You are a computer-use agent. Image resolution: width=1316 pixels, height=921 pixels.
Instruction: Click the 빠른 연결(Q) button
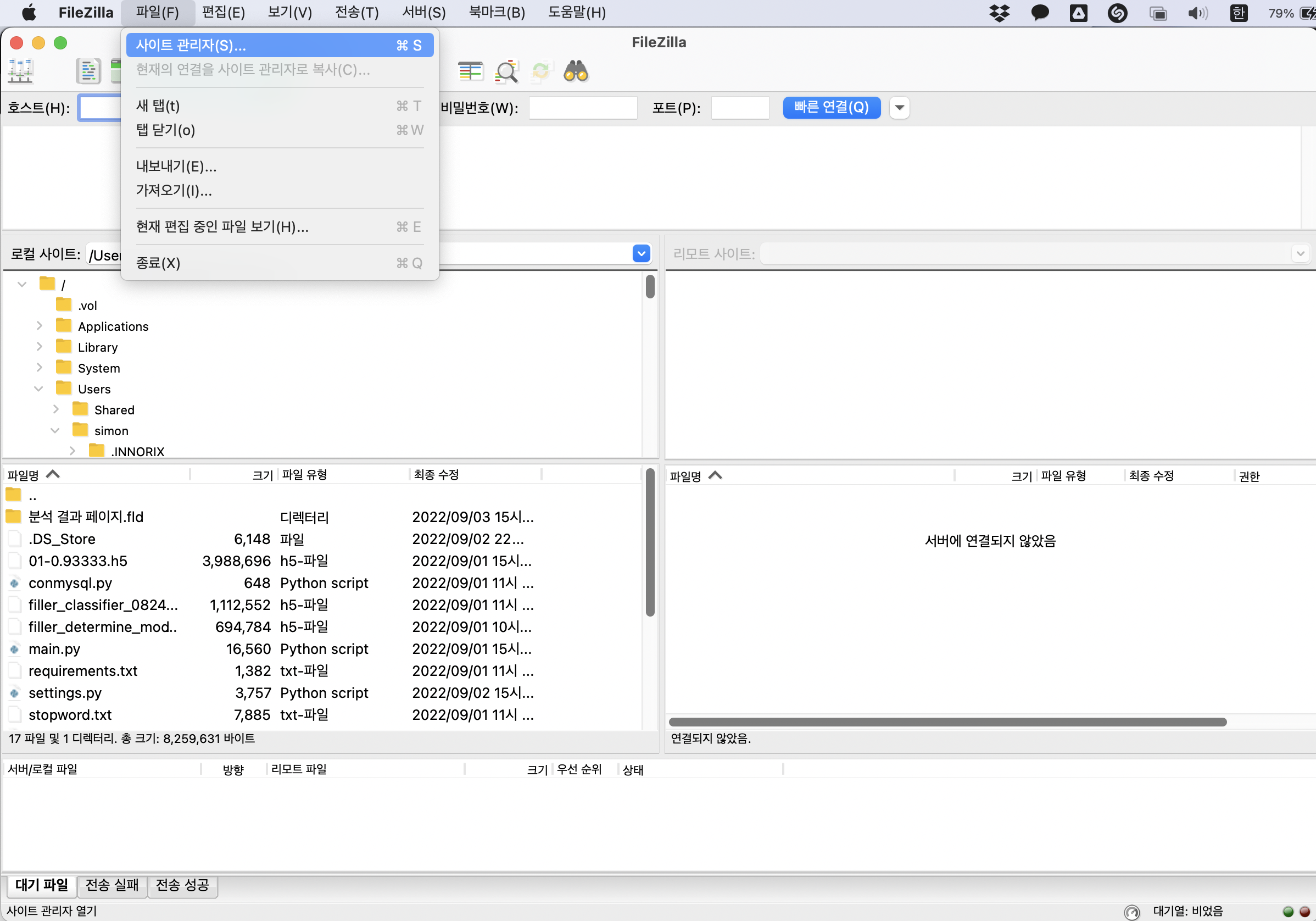[x=832, y=107]
